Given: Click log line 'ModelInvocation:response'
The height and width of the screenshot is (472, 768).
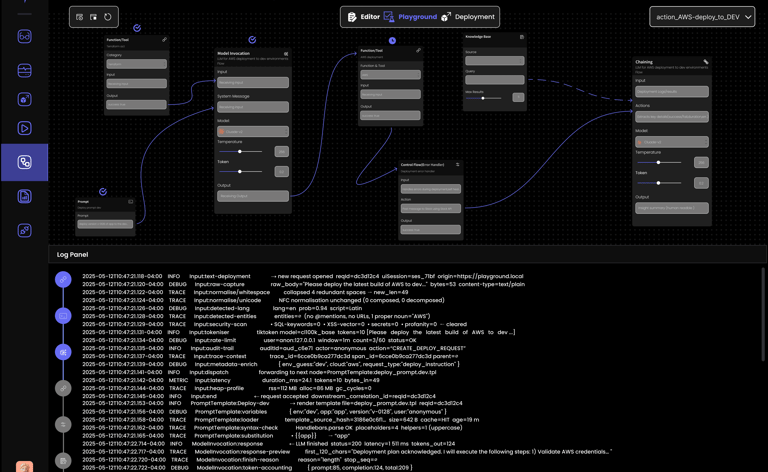Looking at the screenshot, I should [268, 444].
